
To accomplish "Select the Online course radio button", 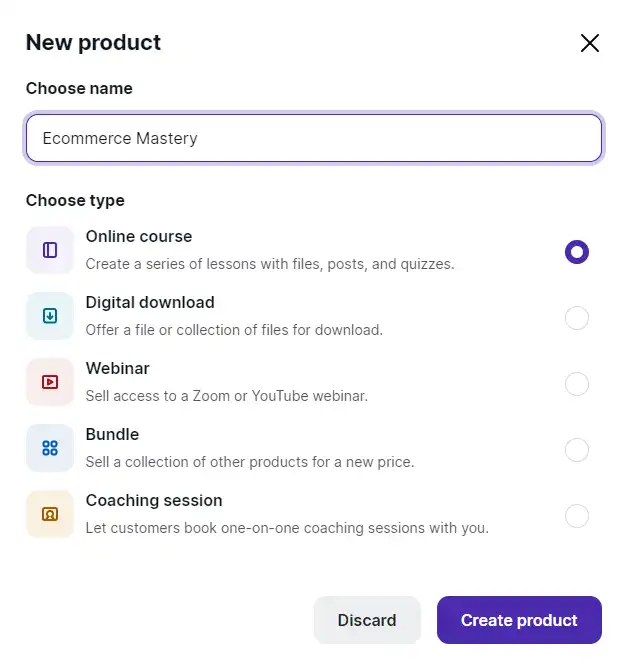I will (x=577, y=252).
